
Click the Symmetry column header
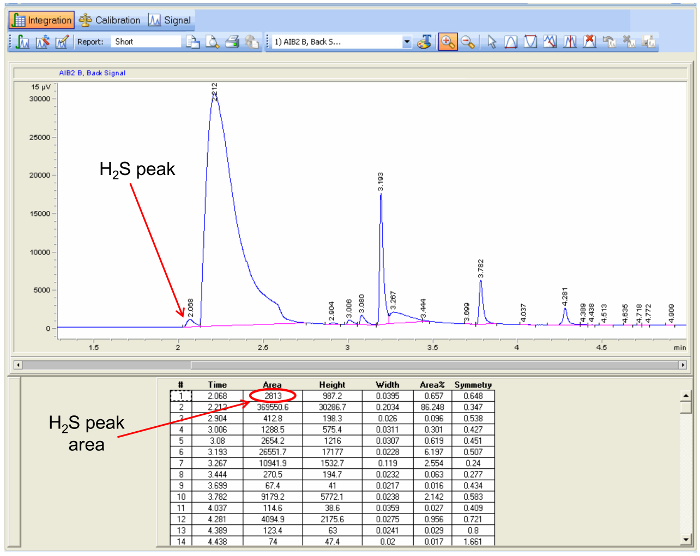(473, 385)
